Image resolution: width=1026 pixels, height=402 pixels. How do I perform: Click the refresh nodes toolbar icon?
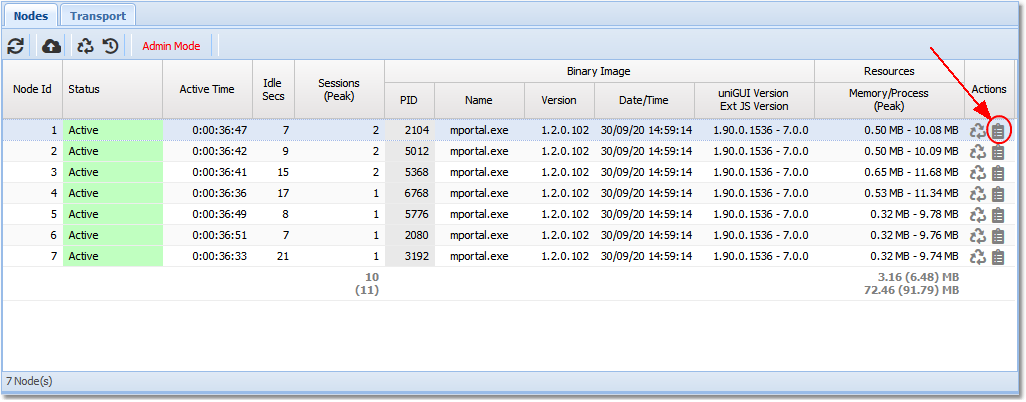click(x=16, y=46)
